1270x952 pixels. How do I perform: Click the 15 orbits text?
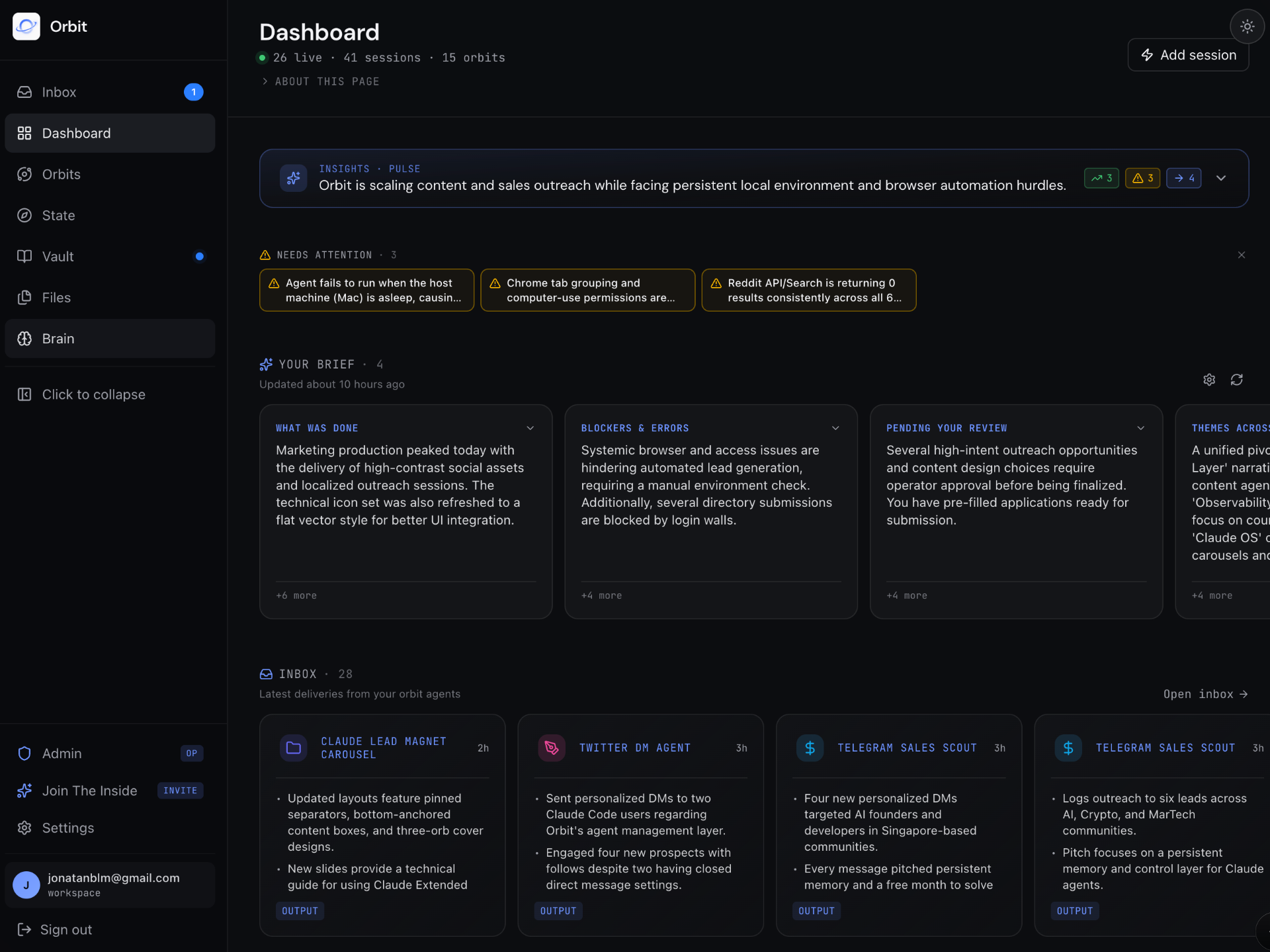(x=474, y=58)
